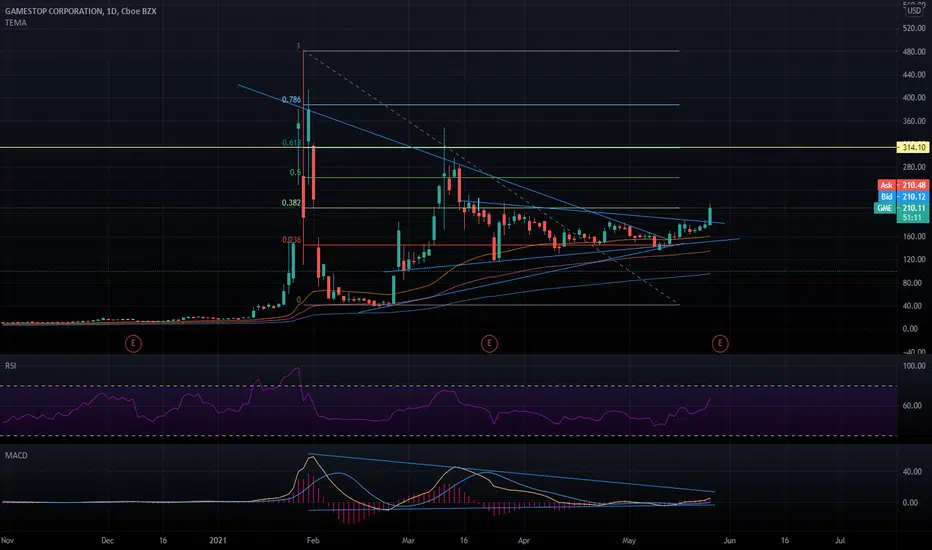Click the Jul label on time axis
Viewport: 932px width, 550px height.
pyautogui.click(x=840, y=540)
